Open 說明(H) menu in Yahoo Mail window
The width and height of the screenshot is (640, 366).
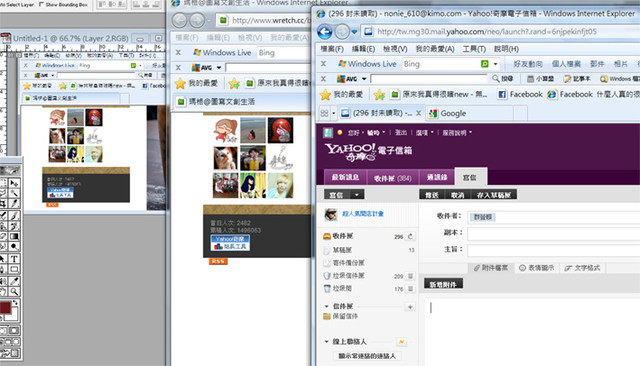[x=506, y=49]
